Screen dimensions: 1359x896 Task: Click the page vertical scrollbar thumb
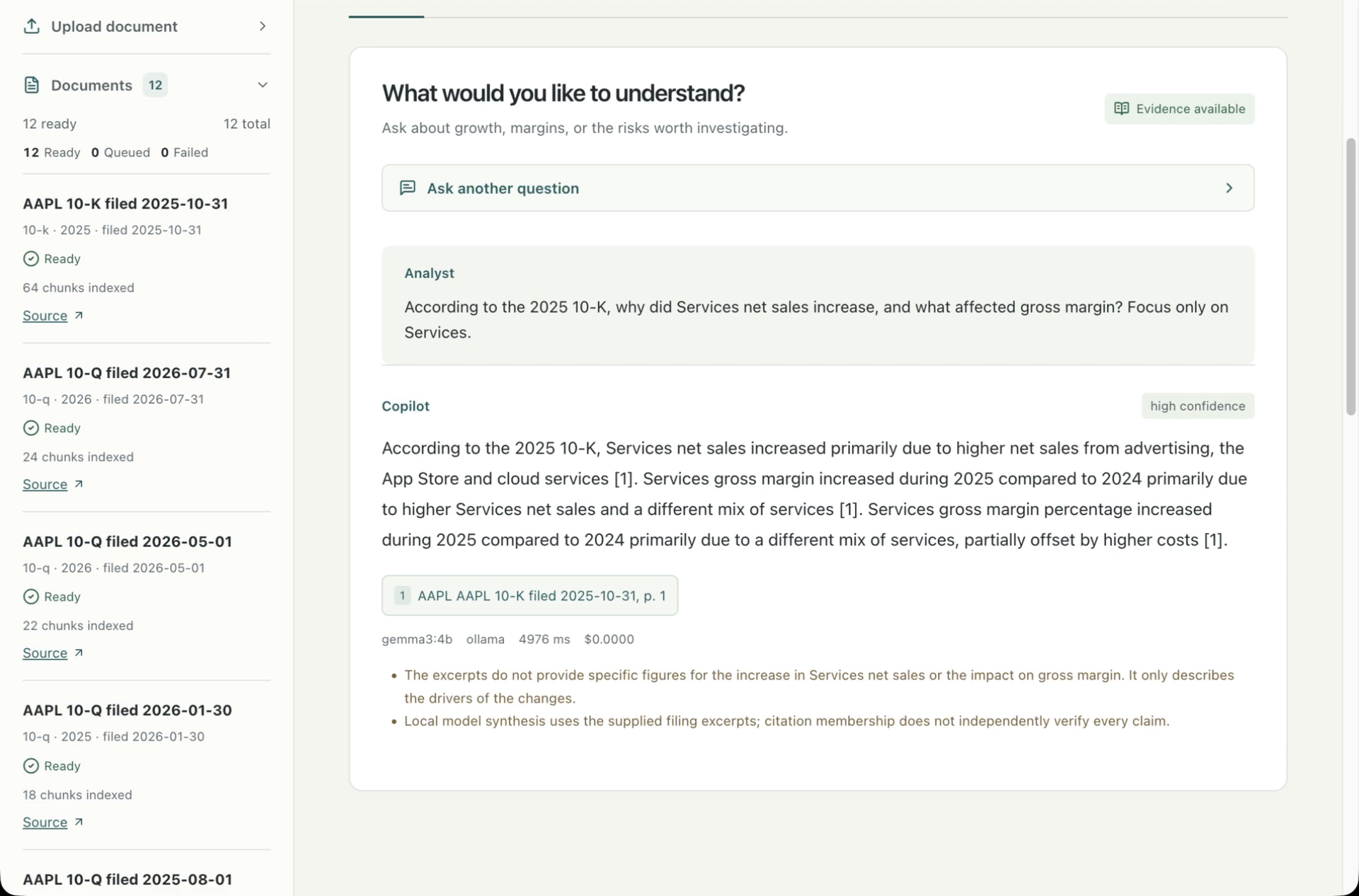pyautogui.click(x=1351, y=276)
